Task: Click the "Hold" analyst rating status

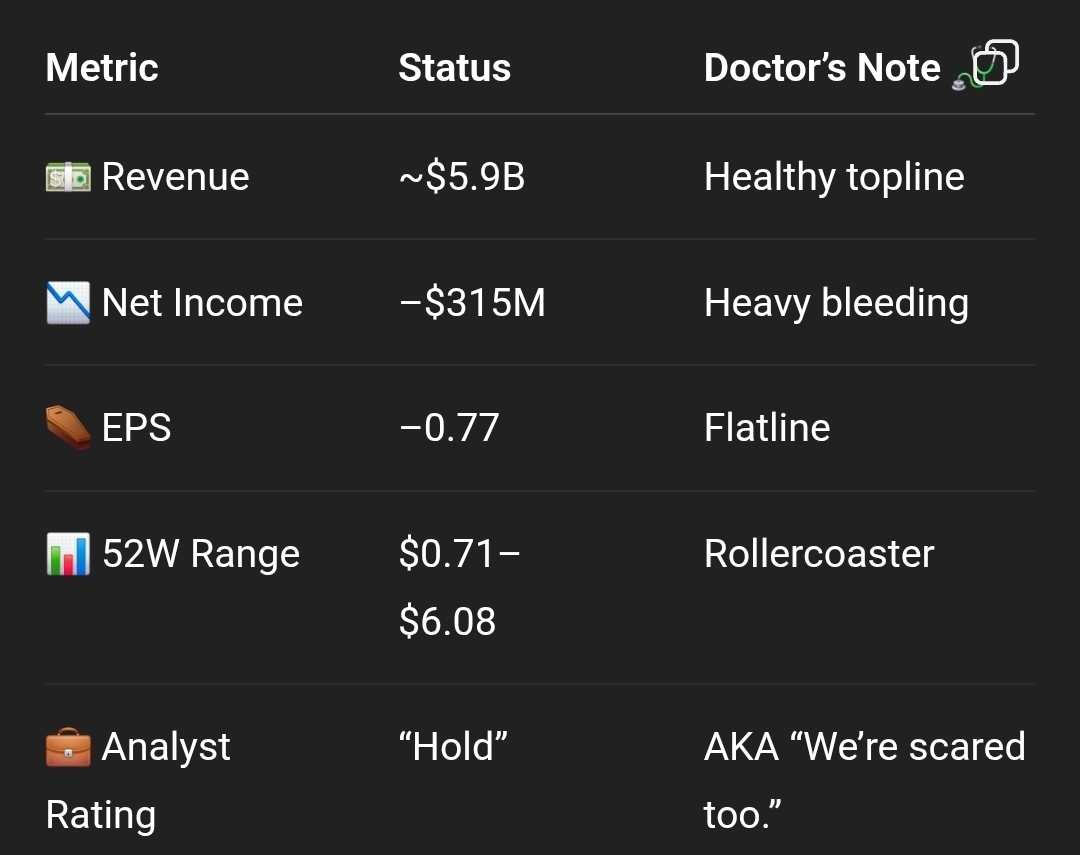Action: point(453,747)
